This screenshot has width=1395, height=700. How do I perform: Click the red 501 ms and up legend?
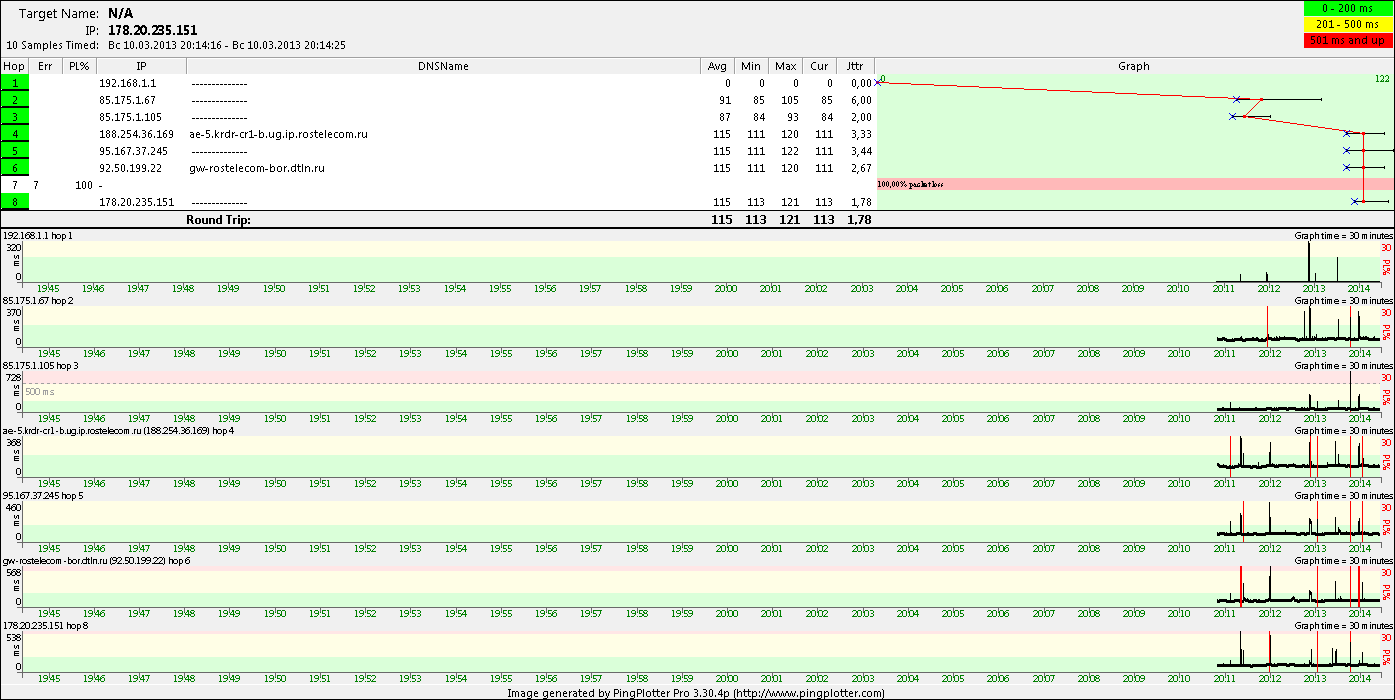point(1346,40)
